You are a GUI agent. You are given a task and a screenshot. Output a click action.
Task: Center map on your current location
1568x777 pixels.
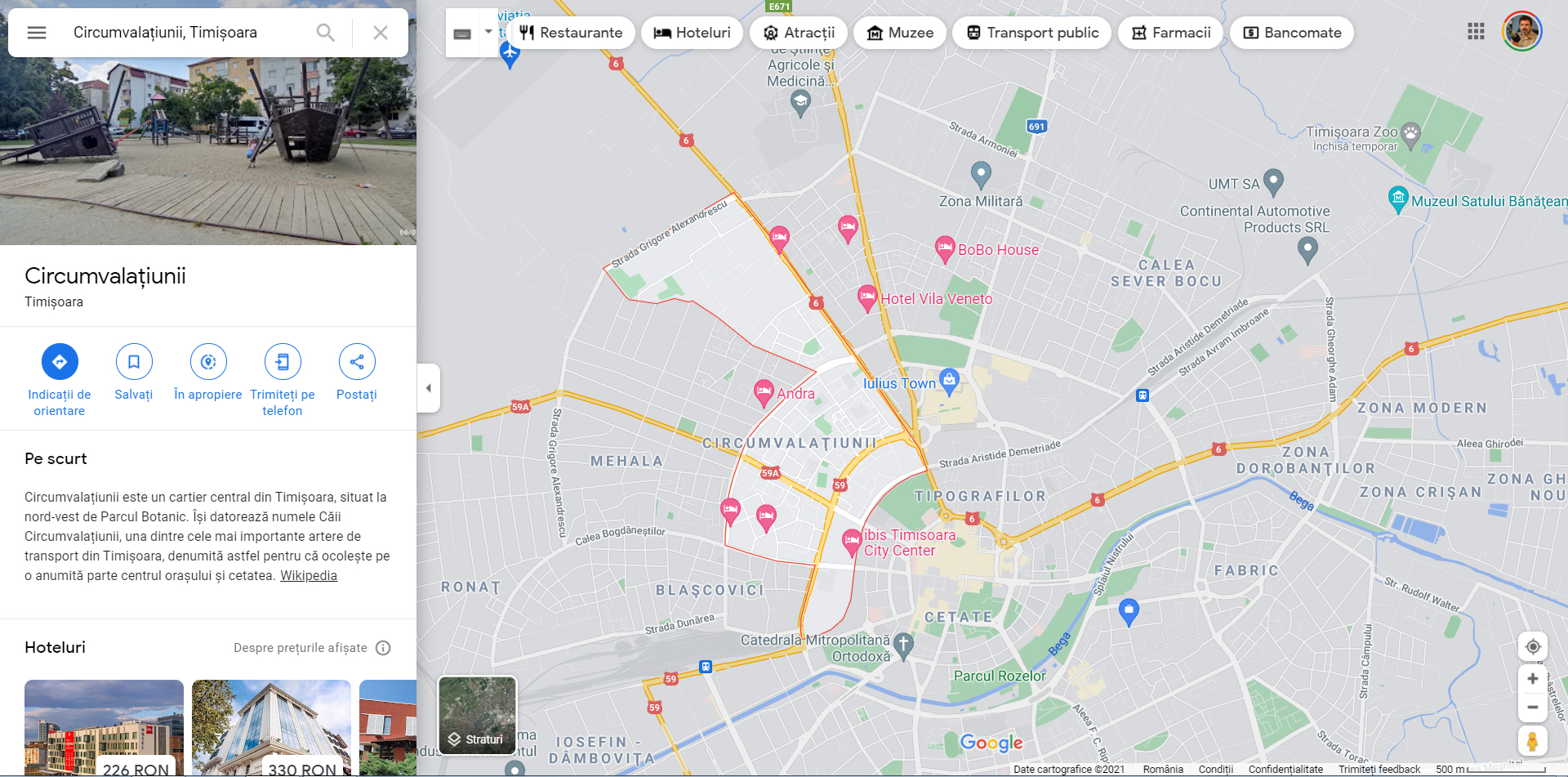point(1533,646)
